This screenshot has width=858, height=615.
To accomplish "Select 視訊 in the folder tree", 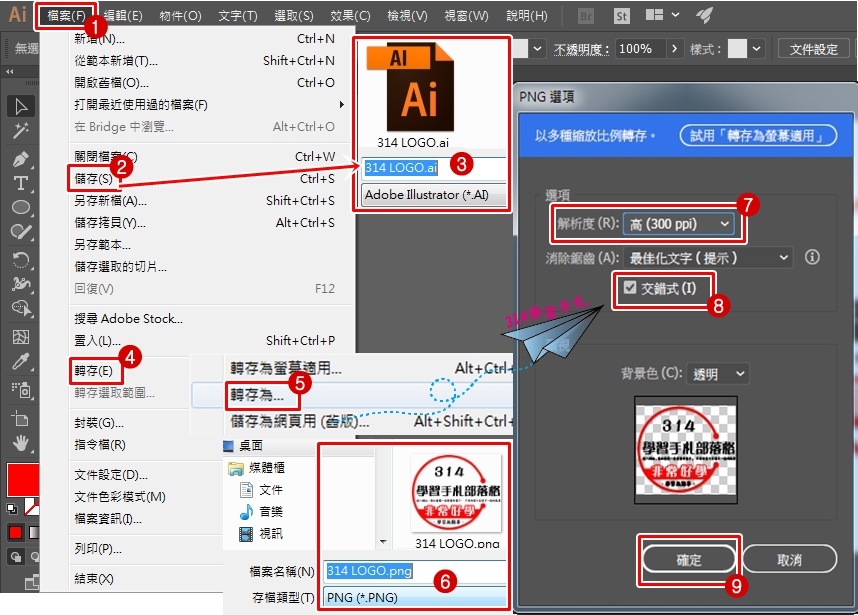I will click(x=261, y=533).
